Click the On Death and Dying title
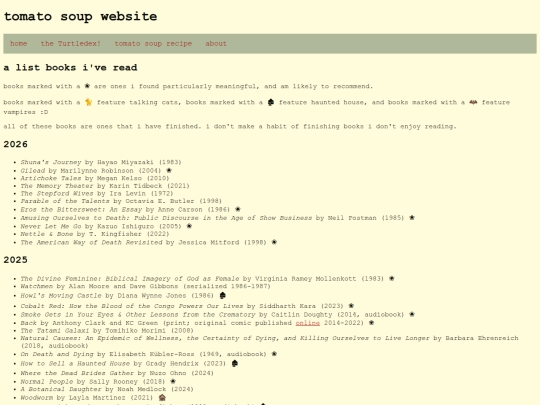The width and height of the screenshot is (540, 405). tap(57, 354)
